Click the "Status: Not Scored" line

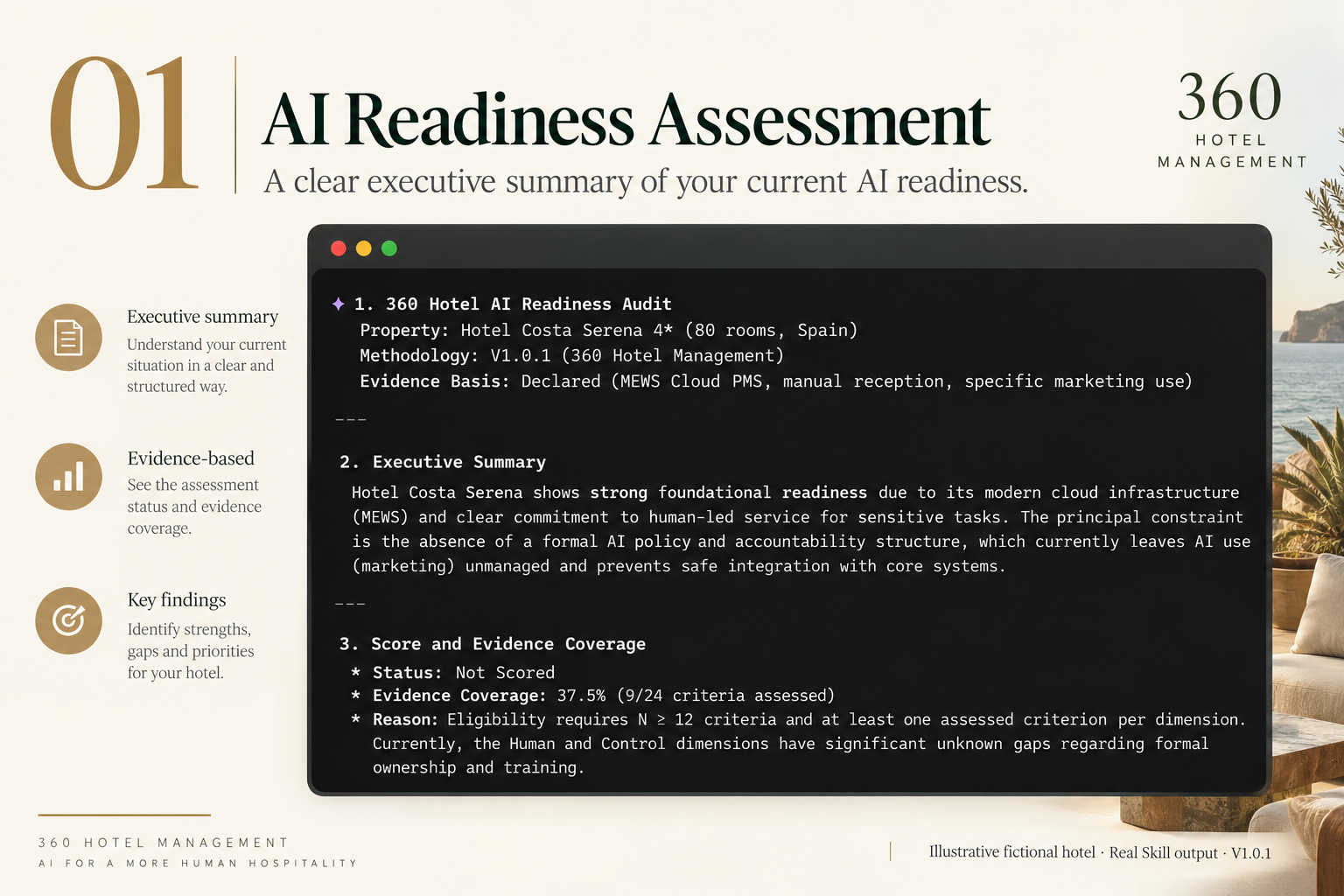453,673
